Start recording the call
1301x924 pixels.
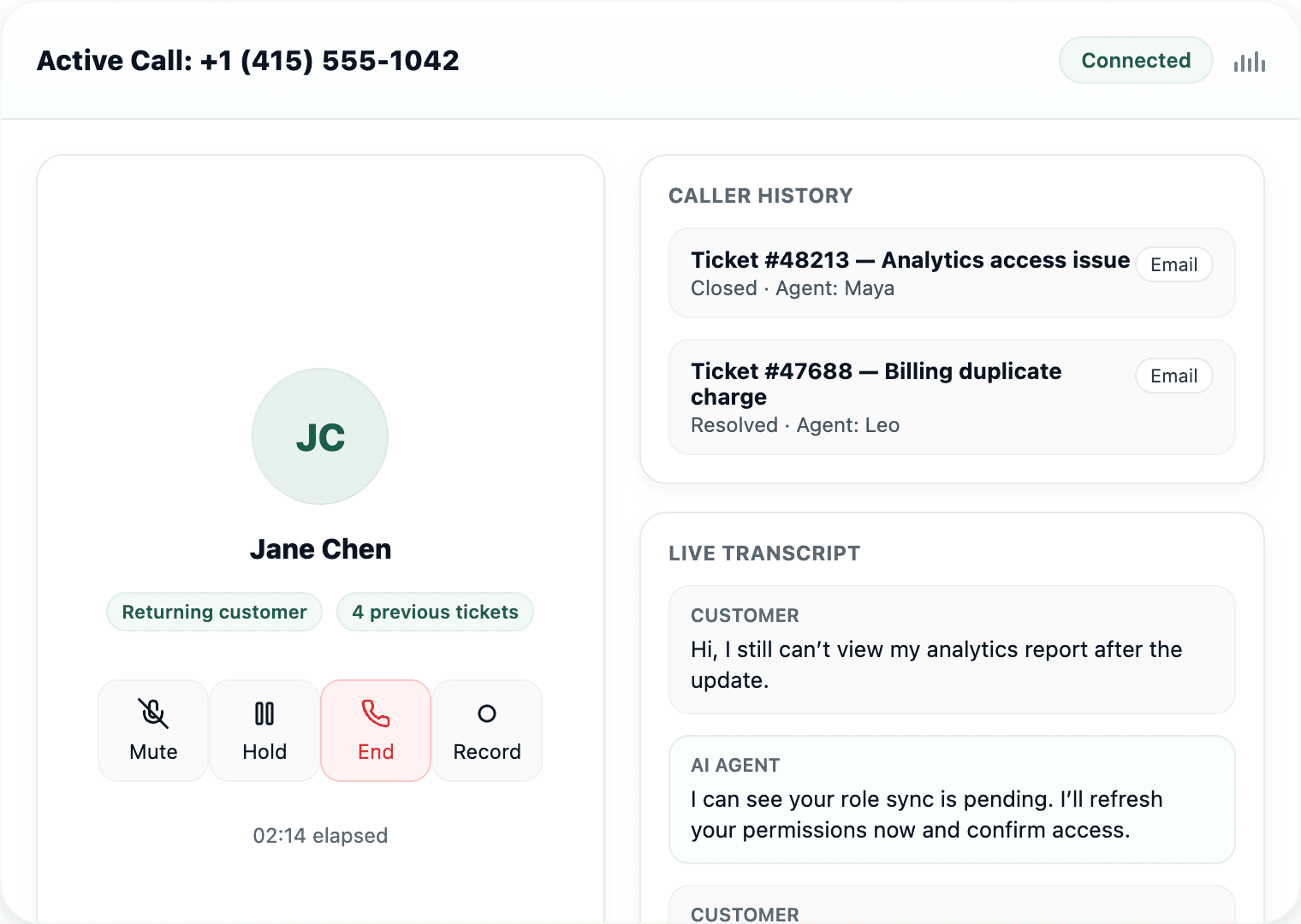486,730
